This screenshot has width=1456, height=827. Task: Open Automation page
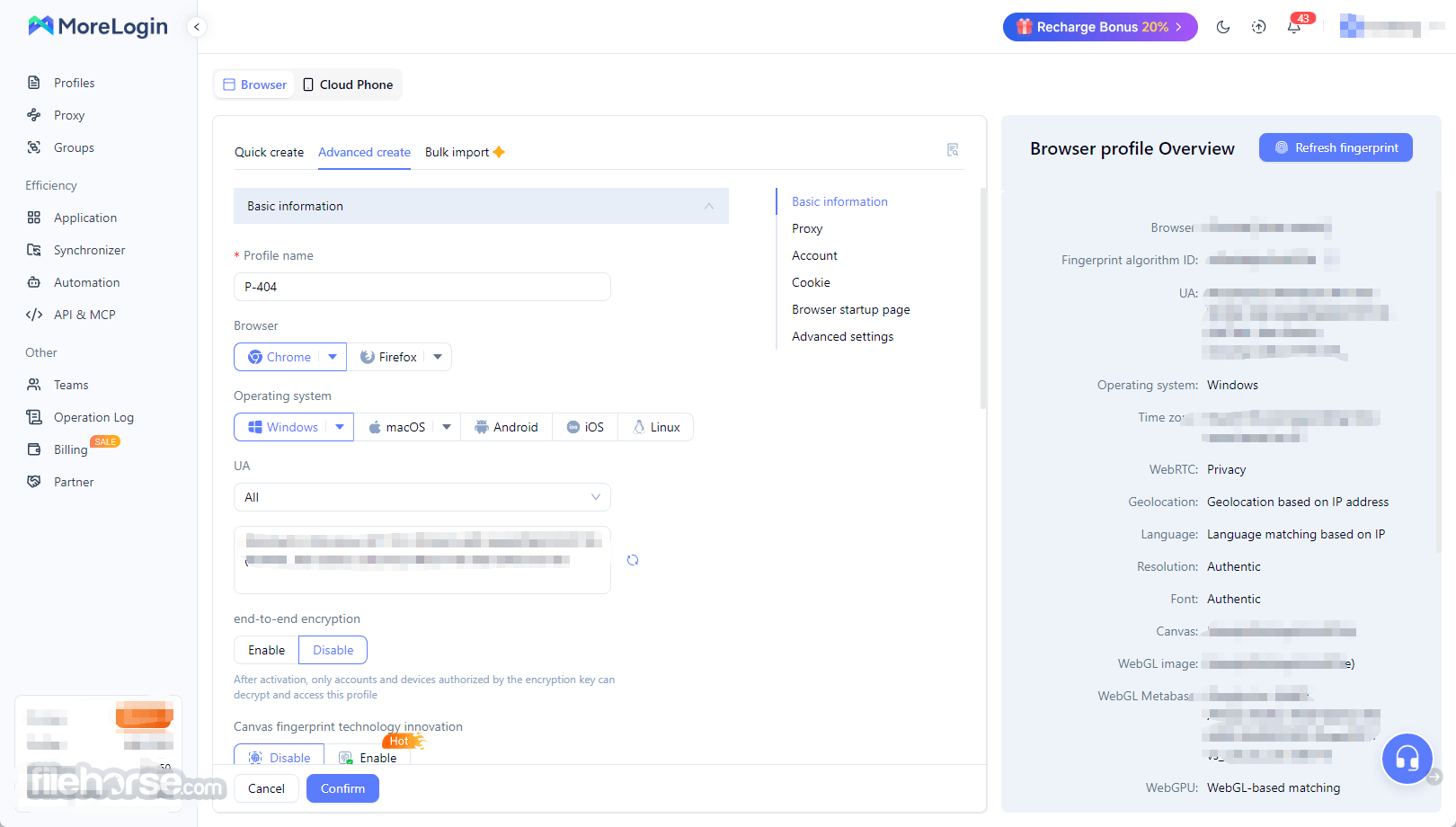[x=86, y=282]
